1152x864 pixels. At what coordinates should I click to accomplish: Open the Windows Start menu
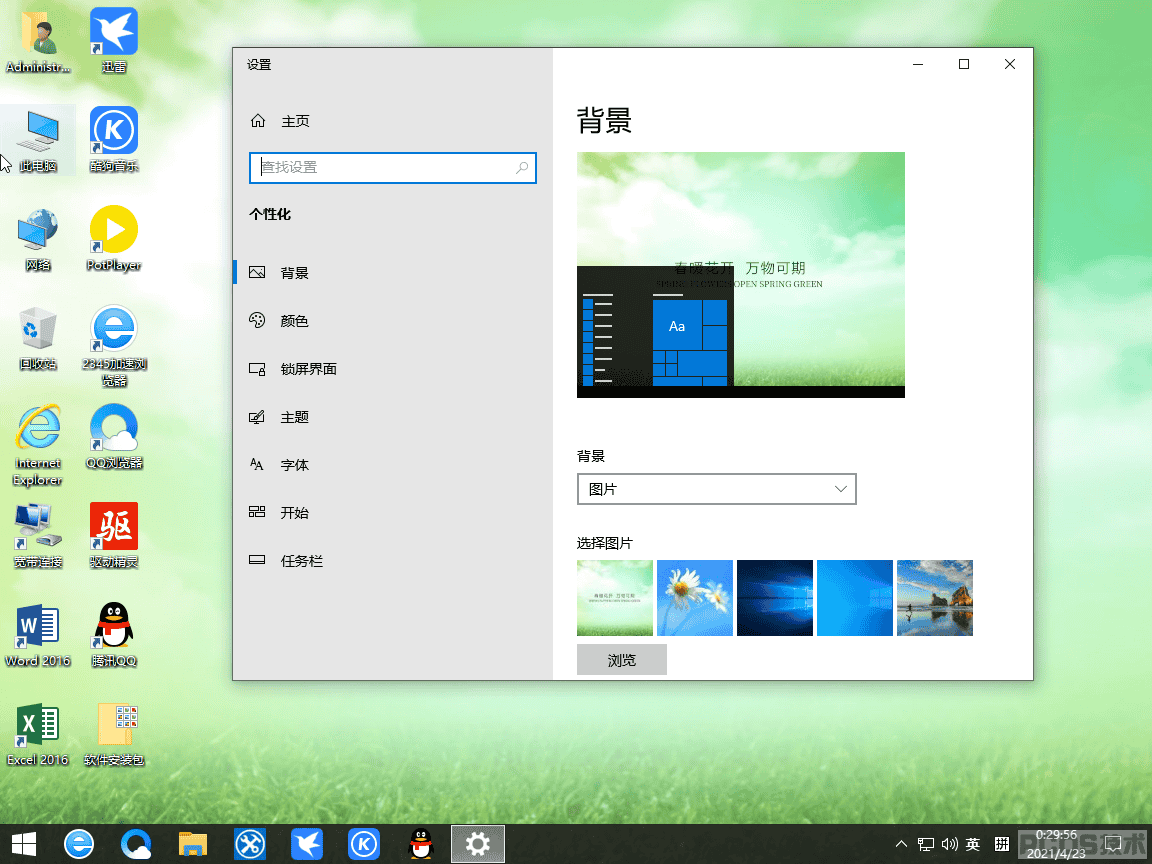[x=24, y=844]
